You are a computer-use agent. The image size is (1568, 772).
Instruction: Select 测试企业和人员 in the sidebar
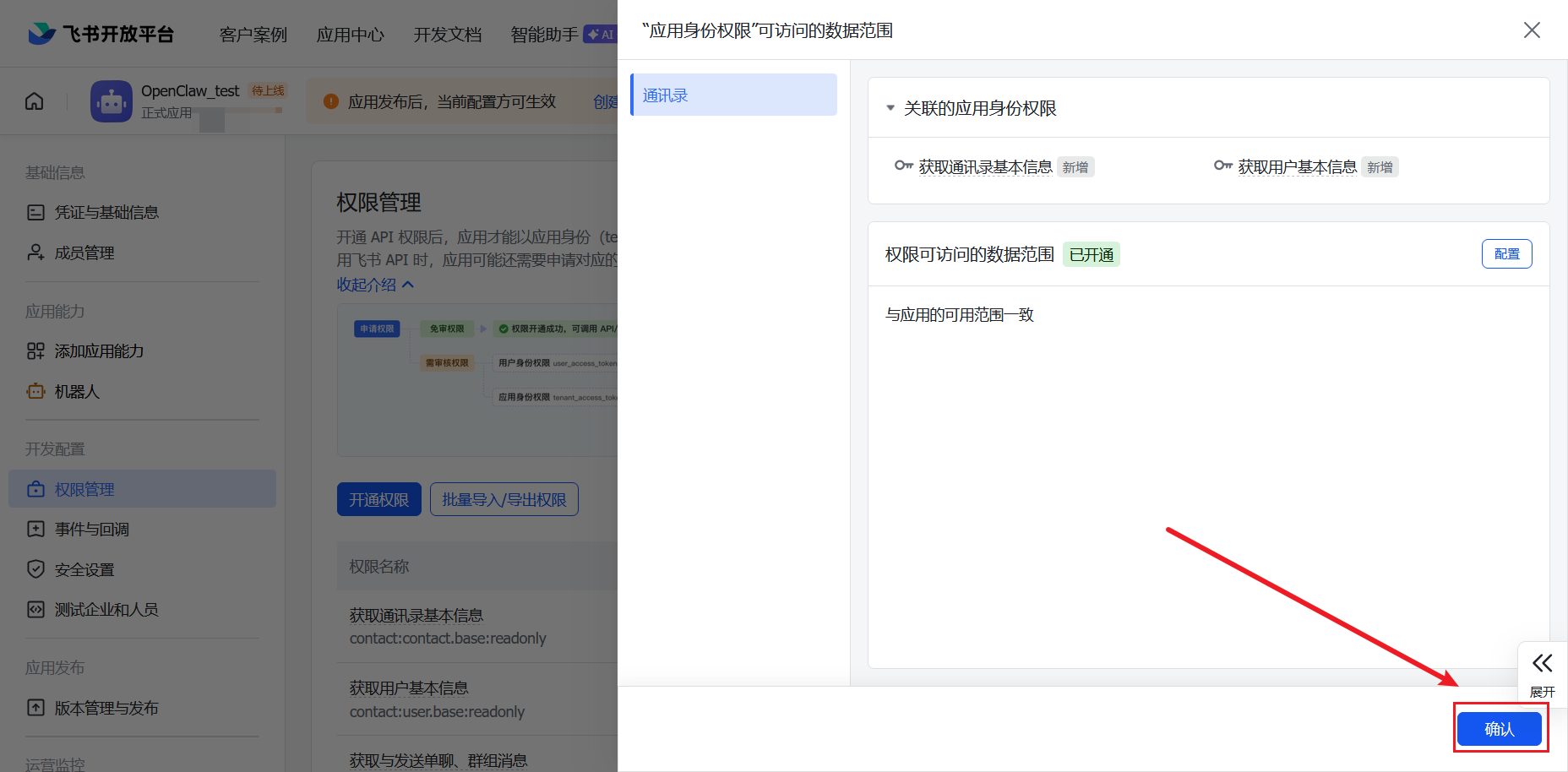click(106, 609)
